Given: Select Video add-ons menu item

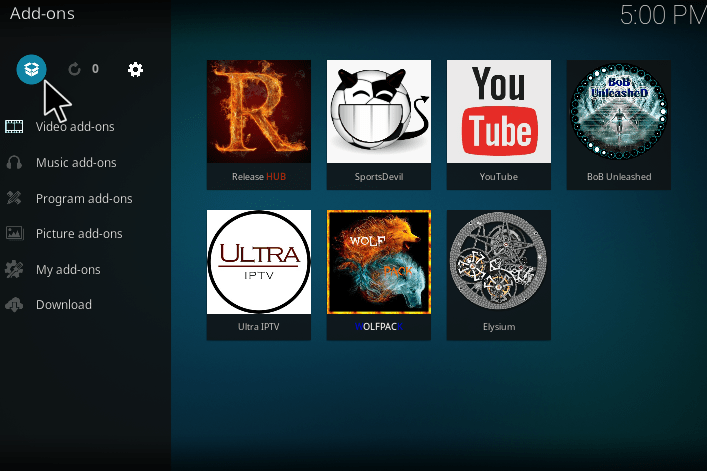Looking at the screenshot, I should [75, 127].
